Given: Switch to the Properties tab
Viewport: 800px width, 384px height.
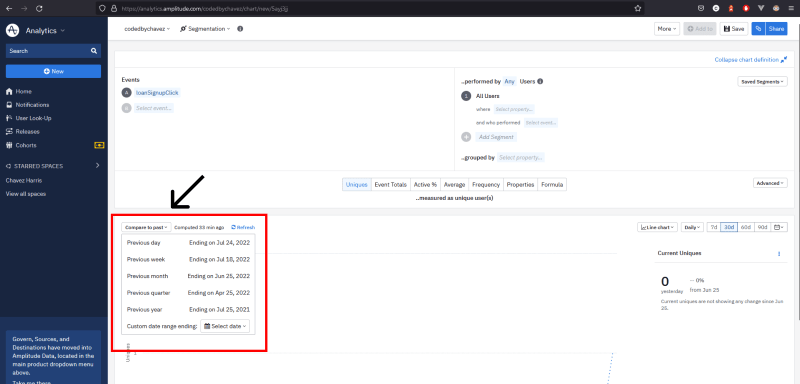Looking at the screenshot, I should 520,185.
